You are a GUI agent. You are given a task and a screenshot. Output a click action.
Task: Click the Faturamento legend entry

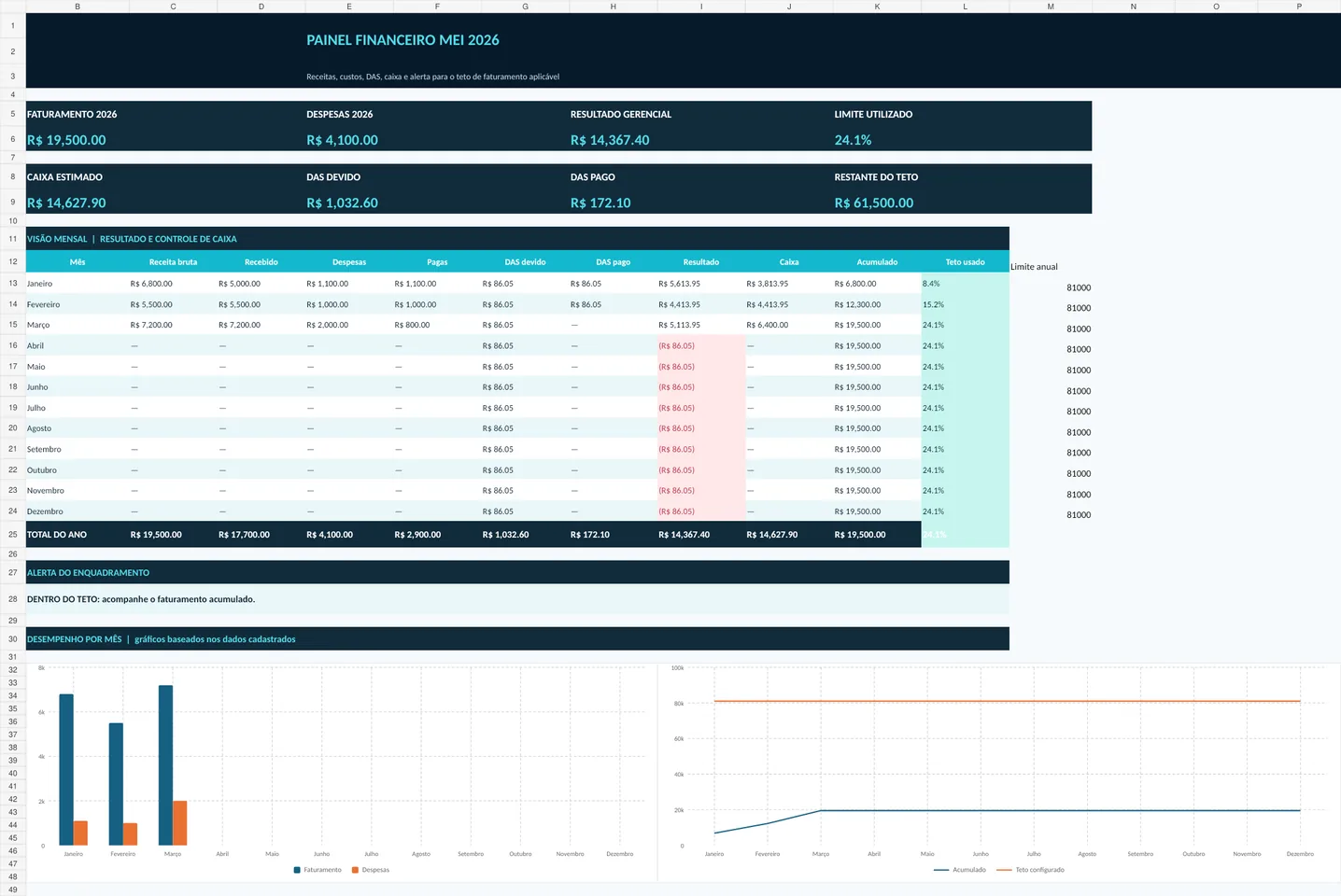[x=318, y=870]
